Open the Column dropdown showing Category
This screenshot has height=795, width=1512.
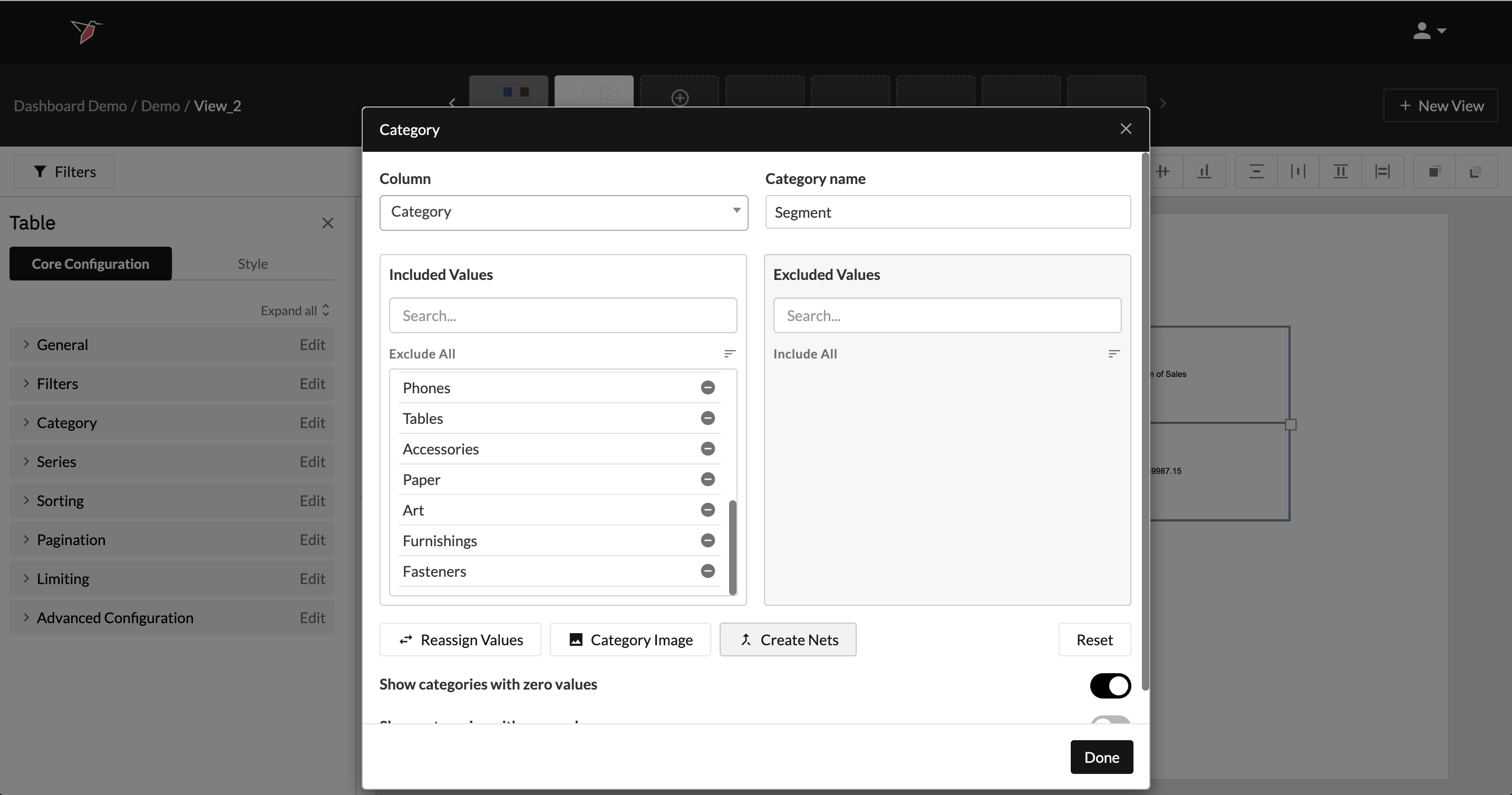(563, 212)
